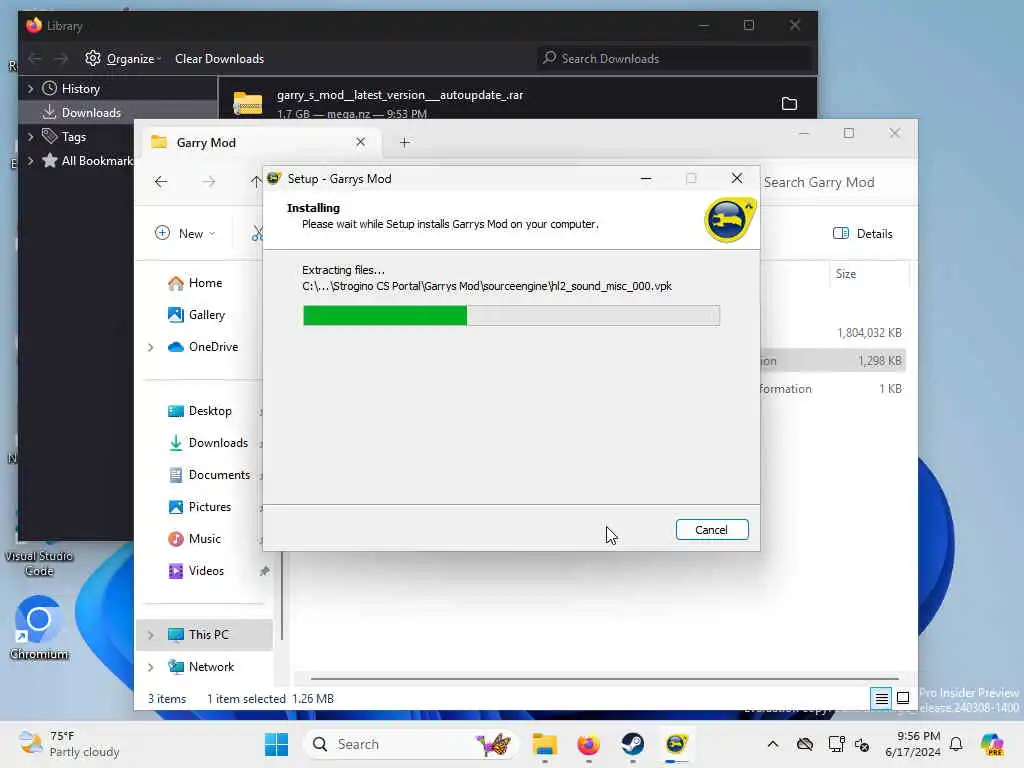
Task: Expand the This PC node
Action: pyautogui.click(x=151, y=635)
